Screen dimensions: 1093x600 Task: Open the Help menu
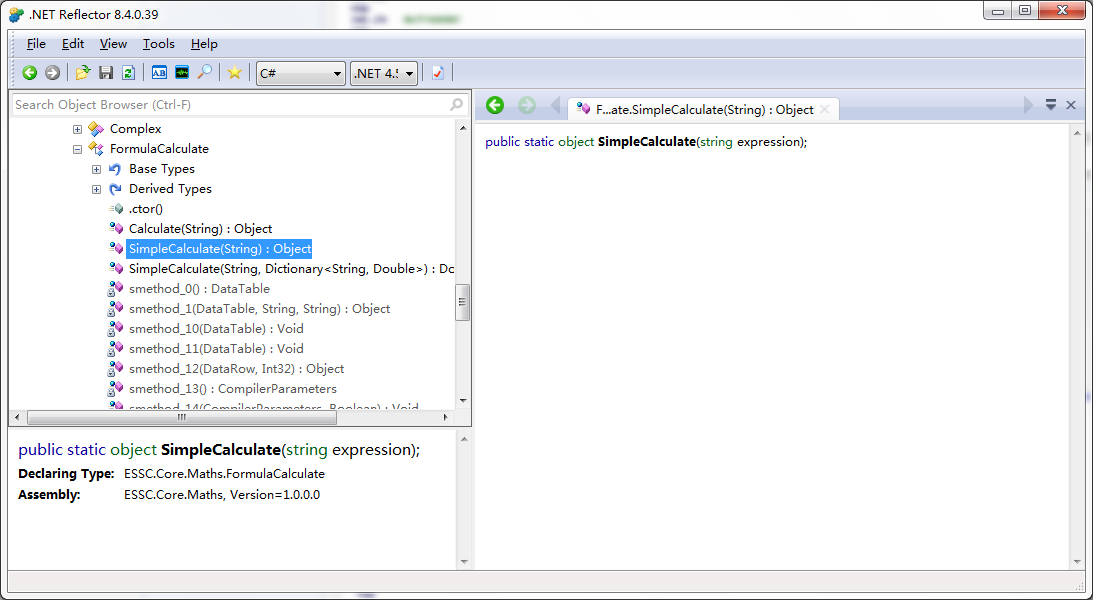[x=204, y=44]
